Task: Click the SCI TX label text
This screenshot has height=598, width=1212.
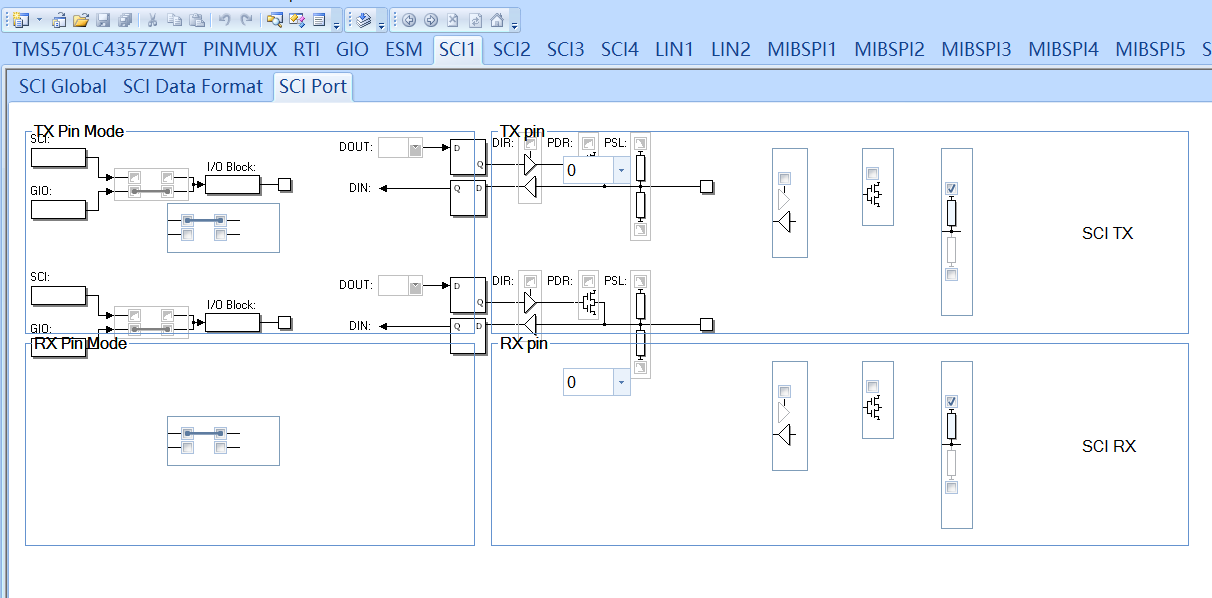Action: point(1108,233)
